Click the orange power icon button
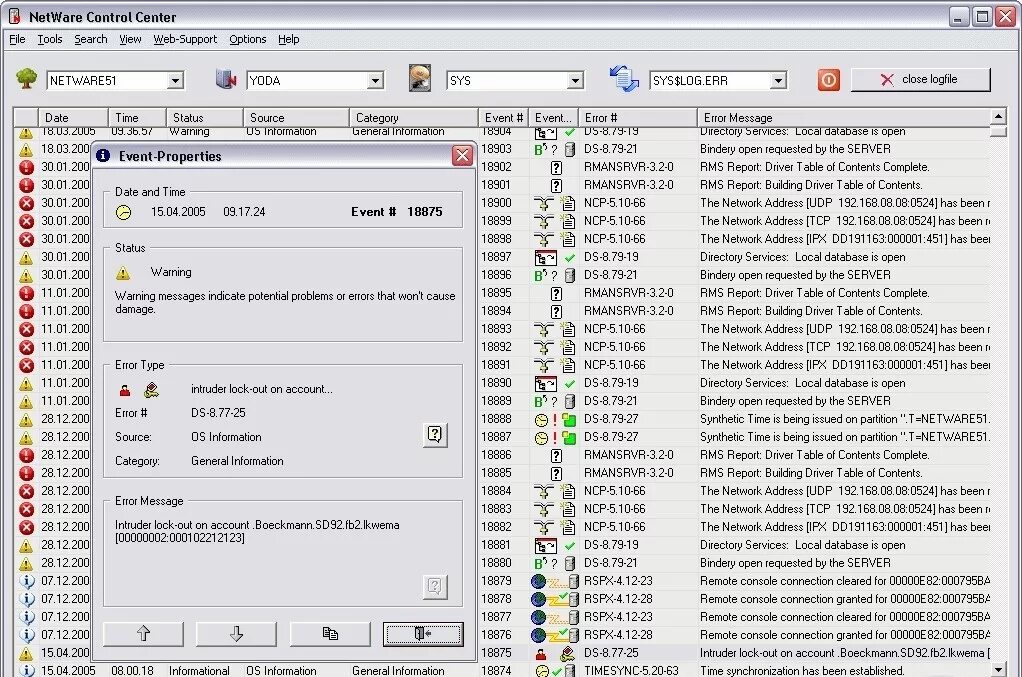Viewport: 1022px width, 677px height. coord(828,79)
